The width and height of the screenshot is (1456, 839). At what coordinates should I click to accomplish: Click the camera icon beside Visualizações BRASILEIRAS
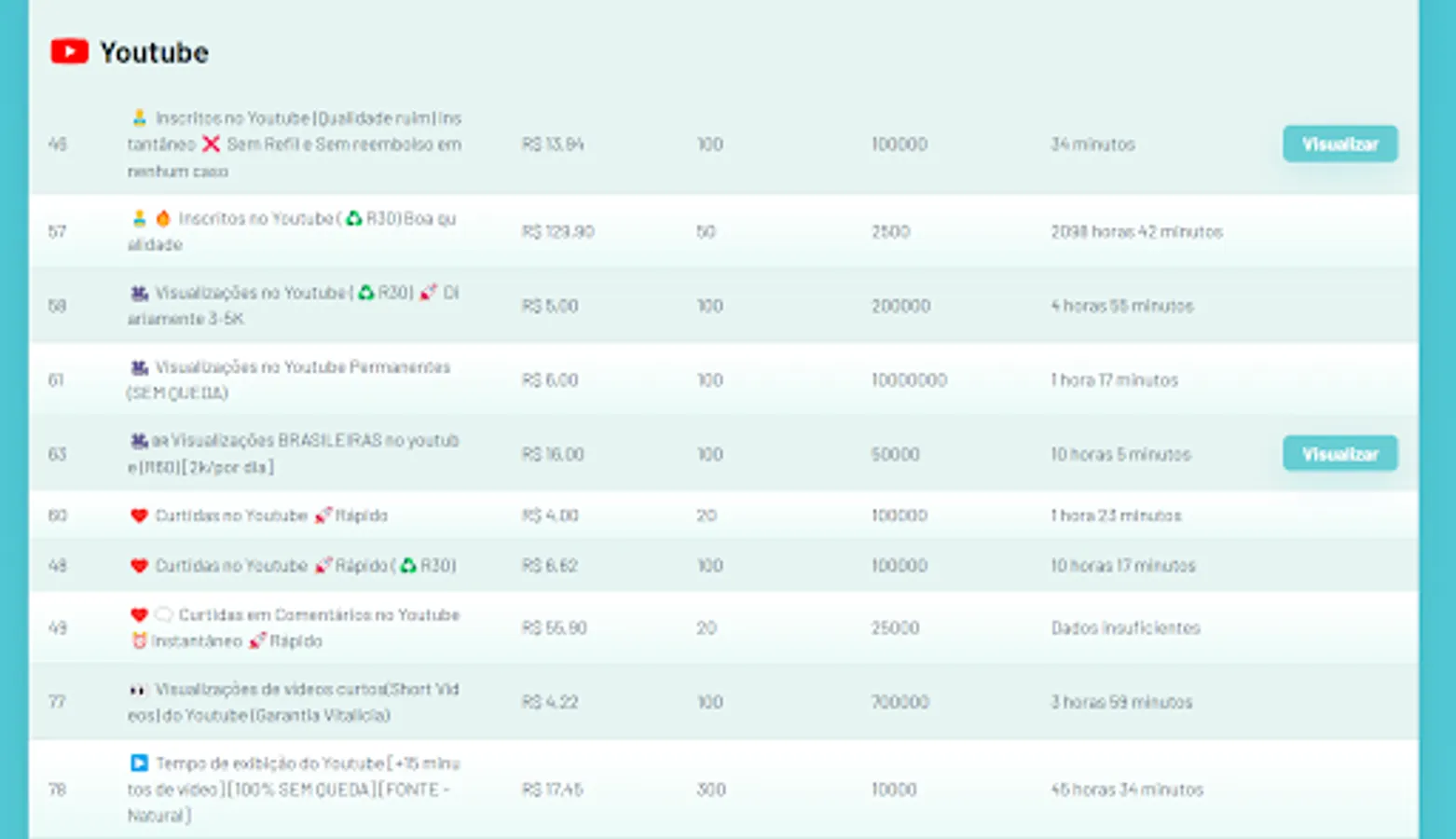[140, 440]
